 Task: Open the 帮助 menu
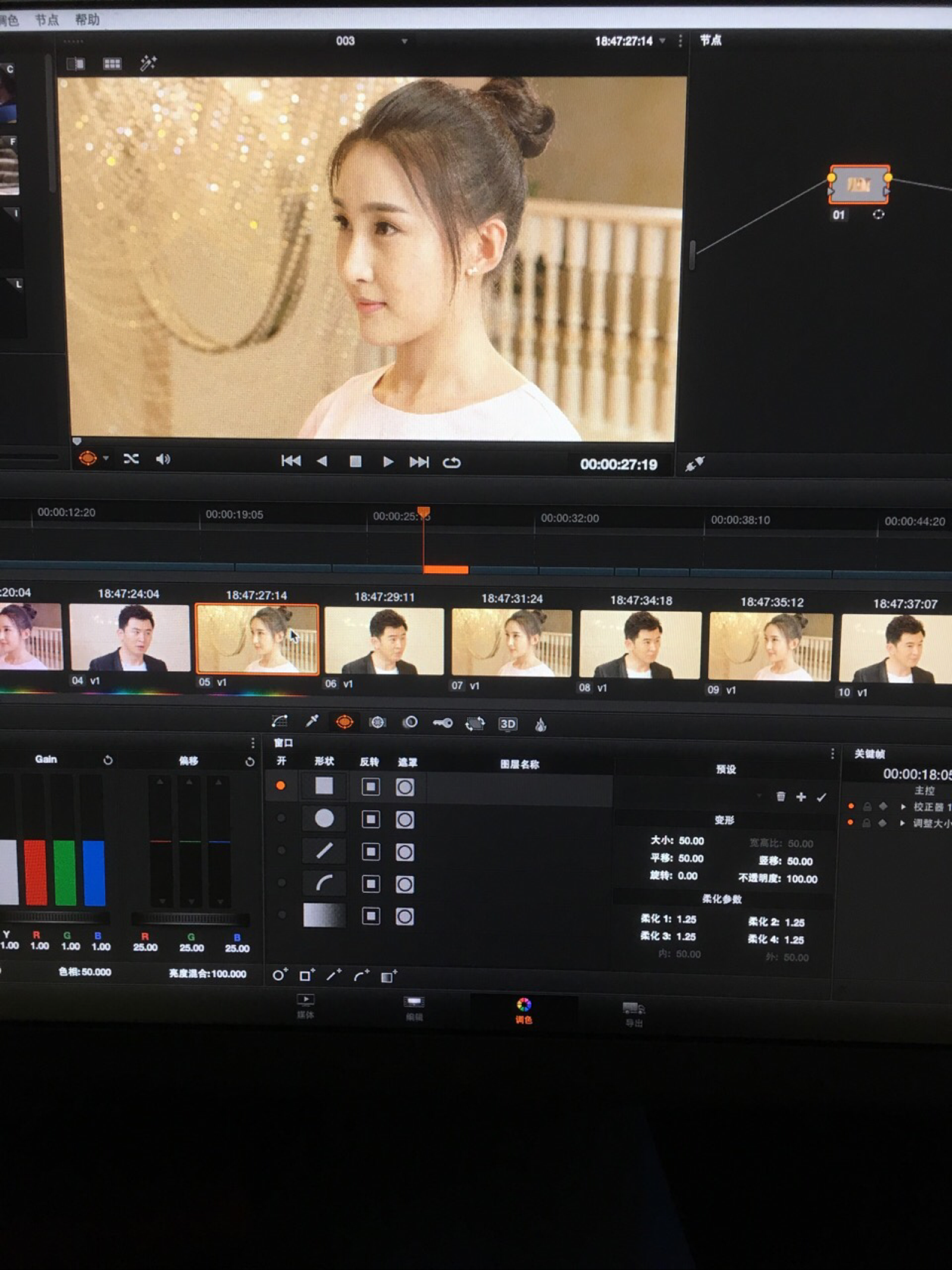(87, 20)
